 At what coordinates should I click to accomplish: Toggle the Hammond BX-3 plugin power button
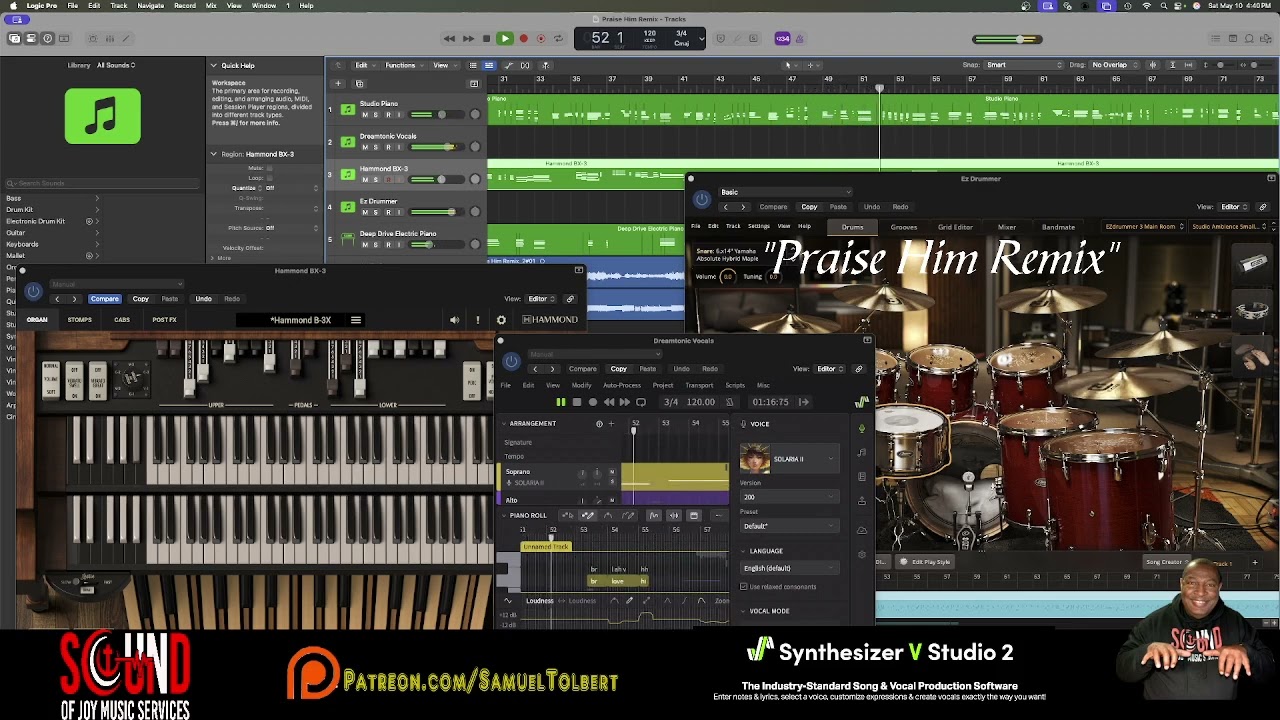33,292
